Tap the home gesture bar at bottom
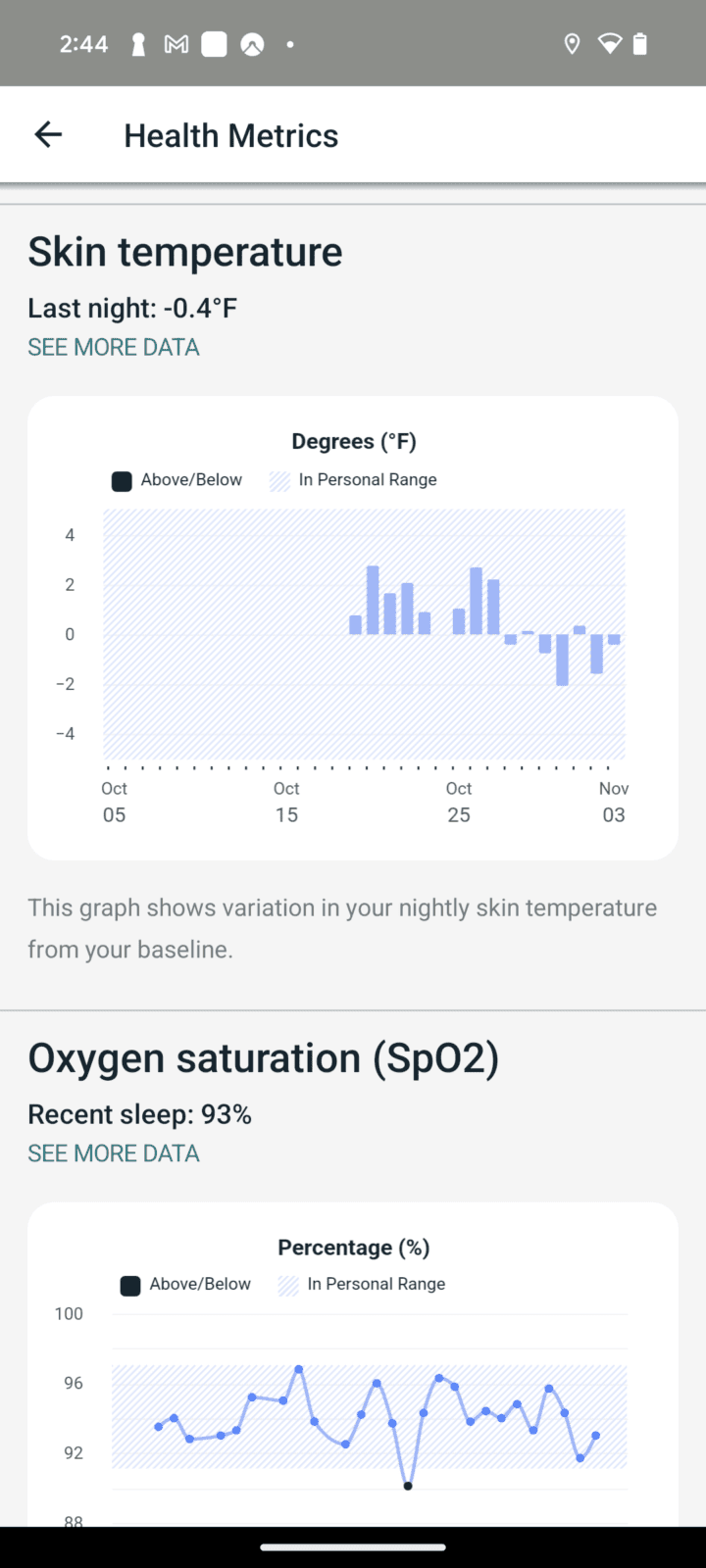The width and height of the screenshot is (706, 1568). click(x=353, y=1547)
